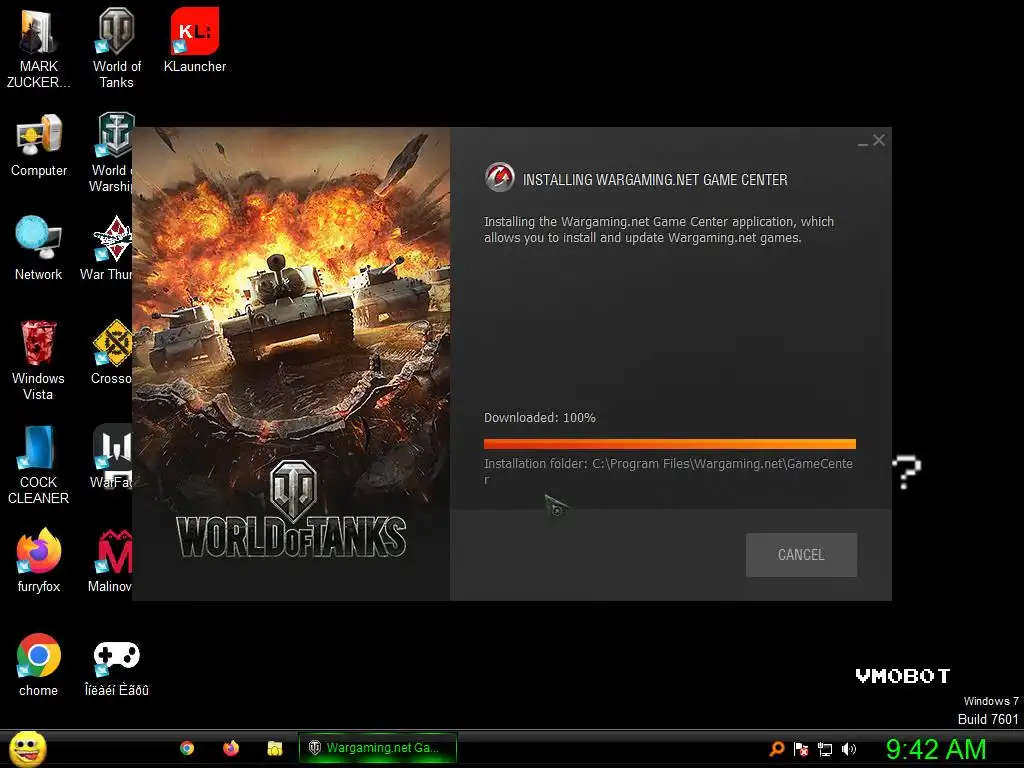The width and height of the screenshot is (1024, 768).
Task: Select the chome Chrome desktop icon
Action: (38, 665)
